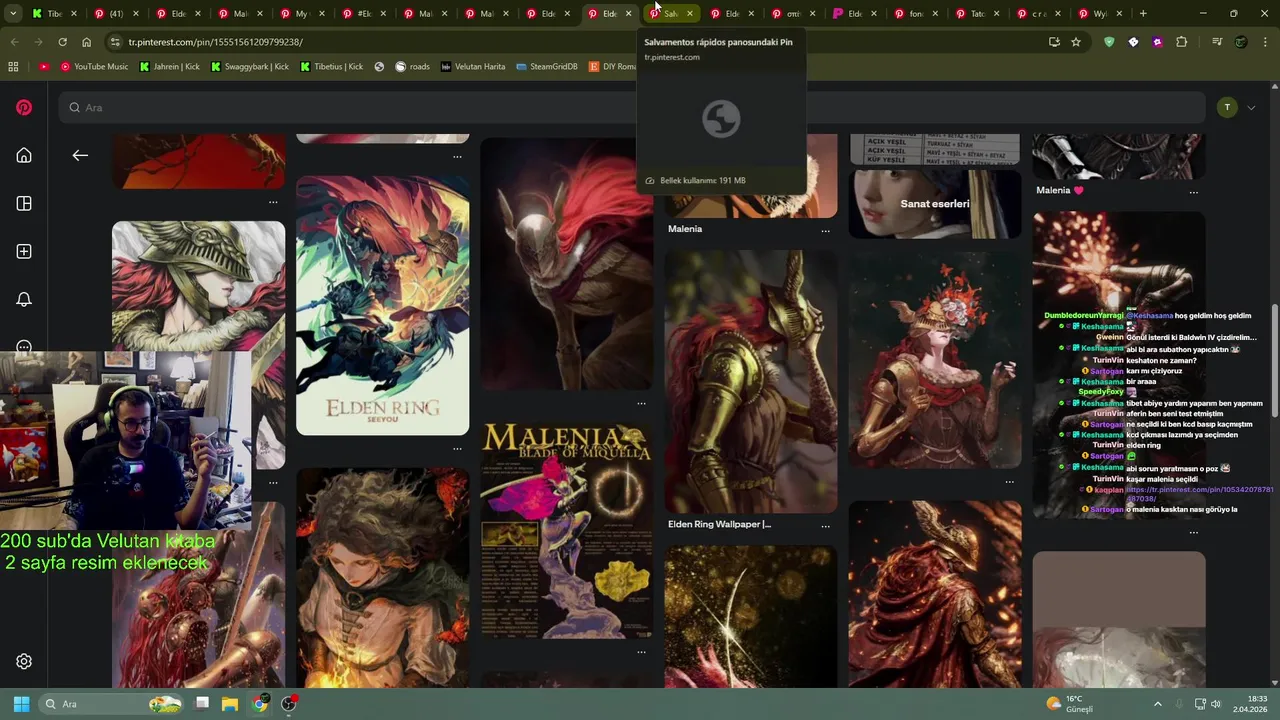The width and height of the screenshot is (1280, 720).
Task: Click the Elden Ring Wallpaper pin title
Action: point(719,525)
